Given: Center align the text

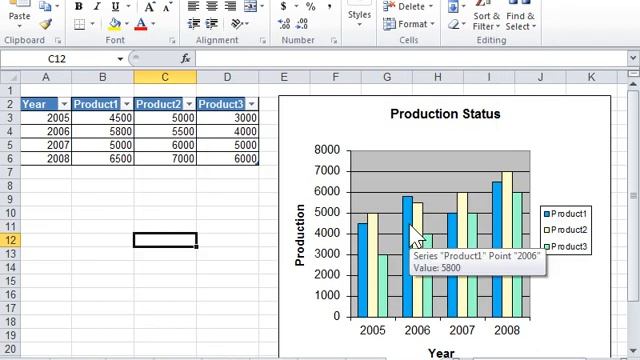Looking at the screenshot, I should [x=211, y=6].
